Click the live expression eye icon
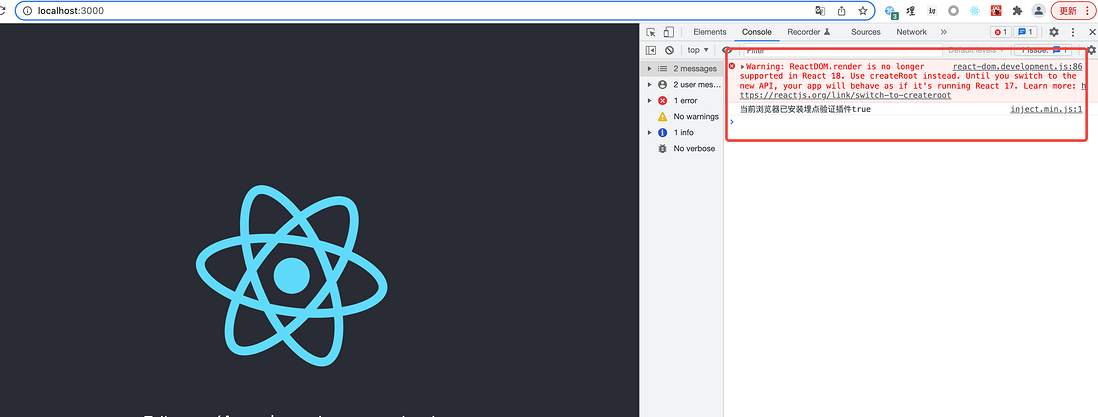 (x=727, y=50)
